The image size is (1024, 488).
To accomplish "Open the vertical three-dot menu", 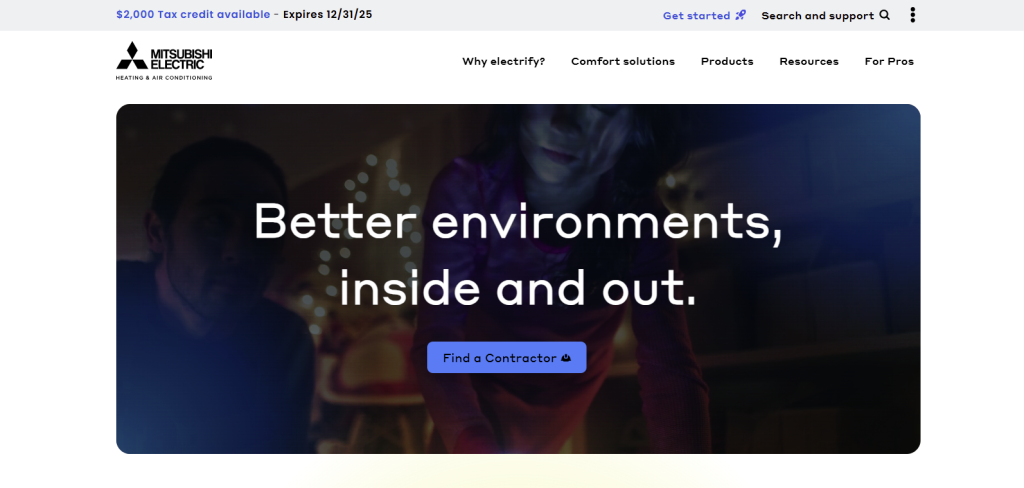I will 912,15.
